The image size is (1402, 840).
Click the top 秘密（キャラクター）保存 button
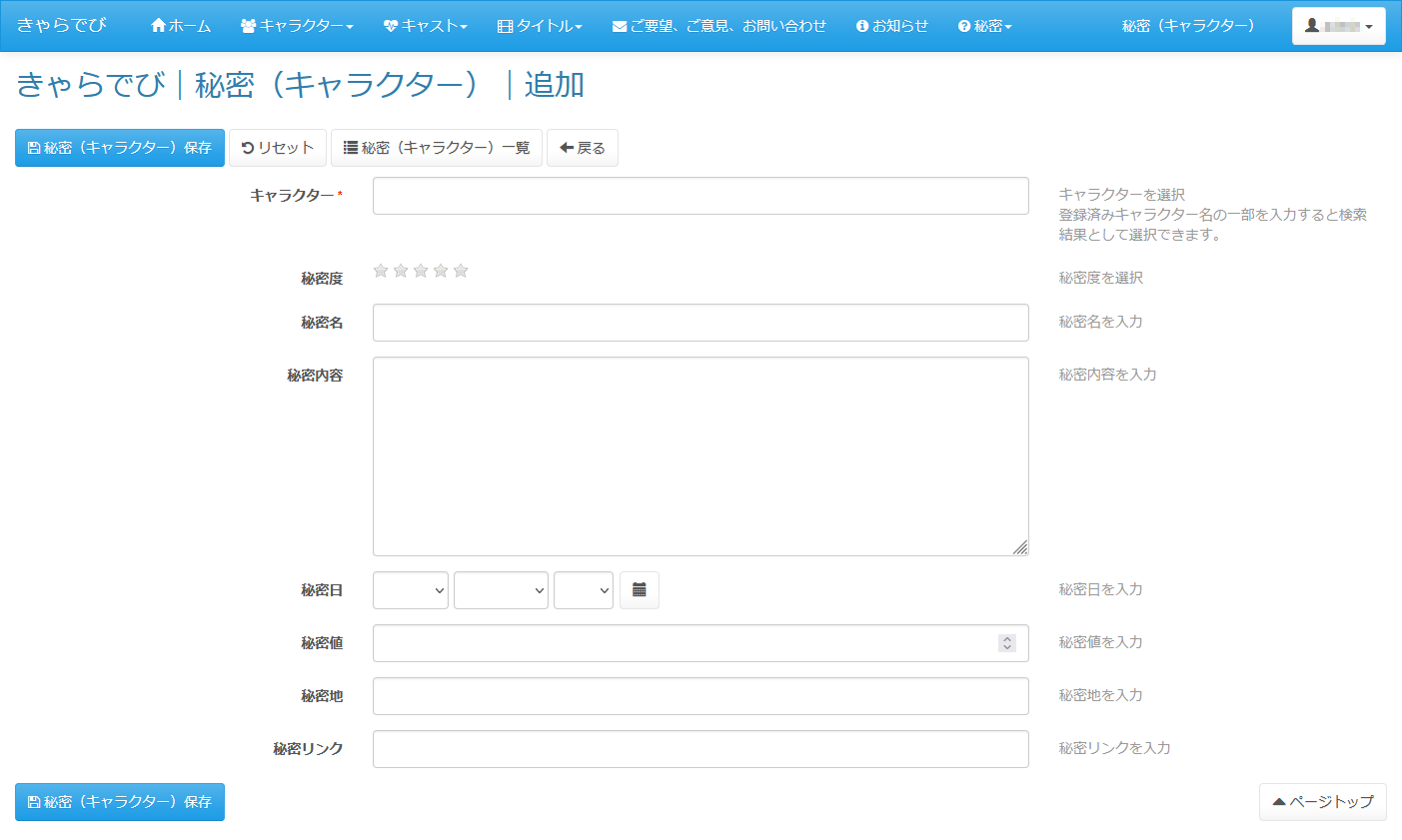120,148
